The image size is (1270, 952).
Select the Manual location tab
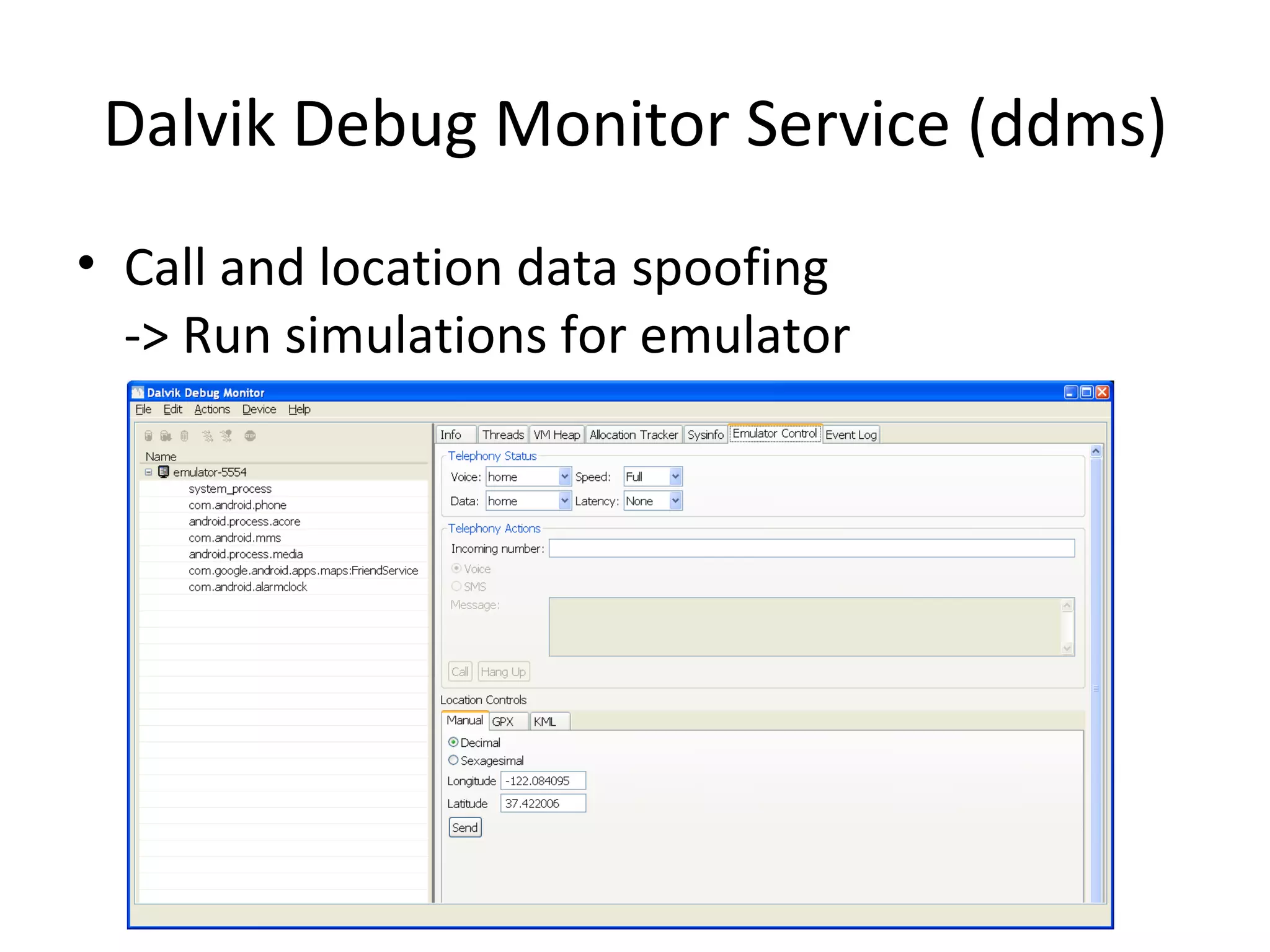click(464, 720)
